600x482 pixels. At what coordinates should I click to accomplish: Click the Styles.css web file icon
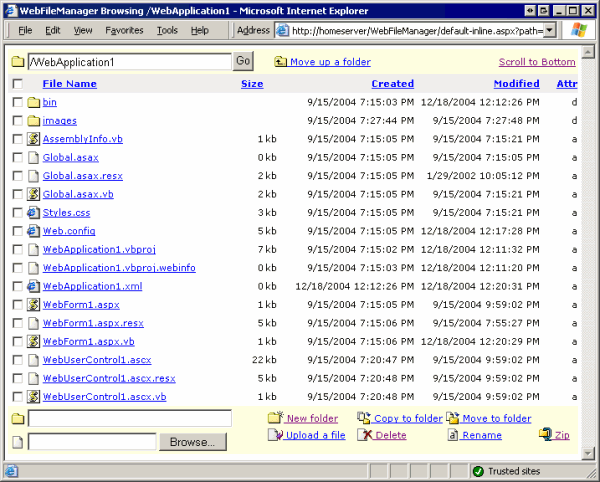[33, 212]
